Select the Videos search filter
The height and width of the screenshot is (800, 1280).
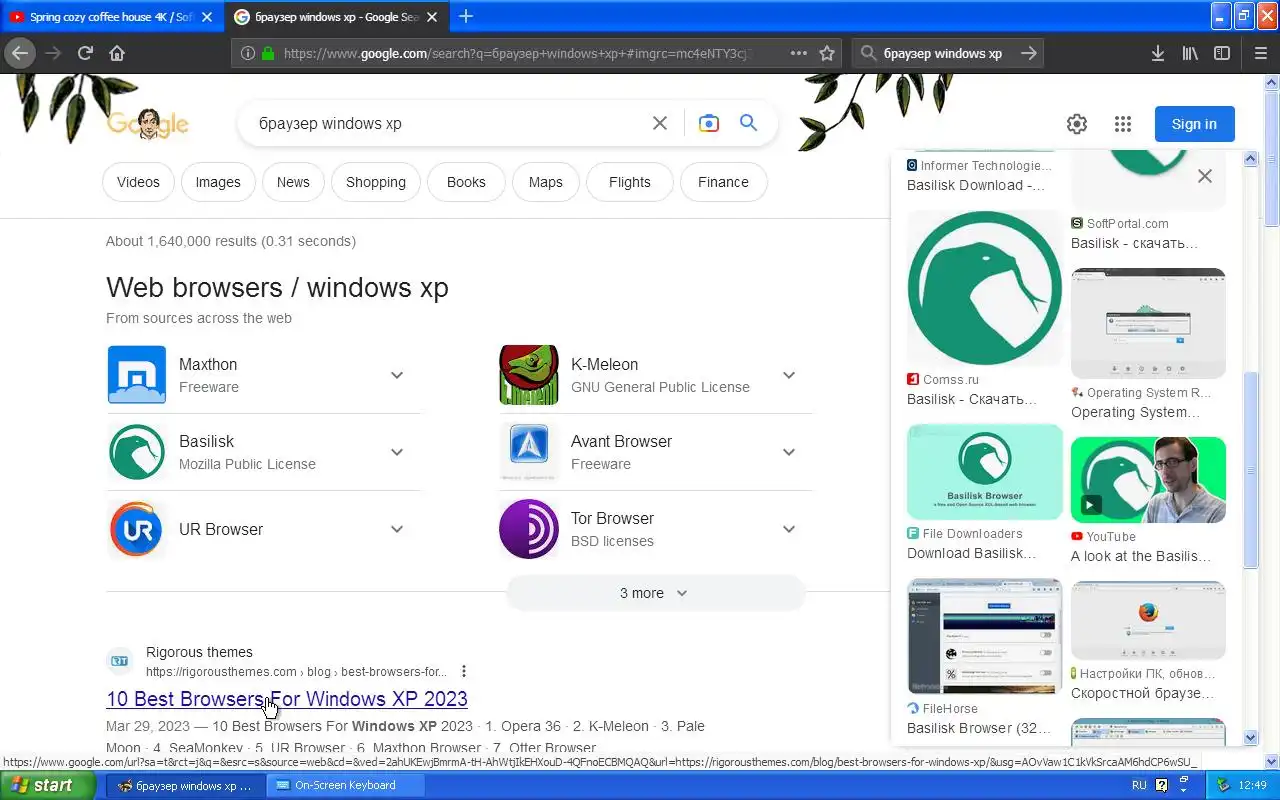pos(138,182)
